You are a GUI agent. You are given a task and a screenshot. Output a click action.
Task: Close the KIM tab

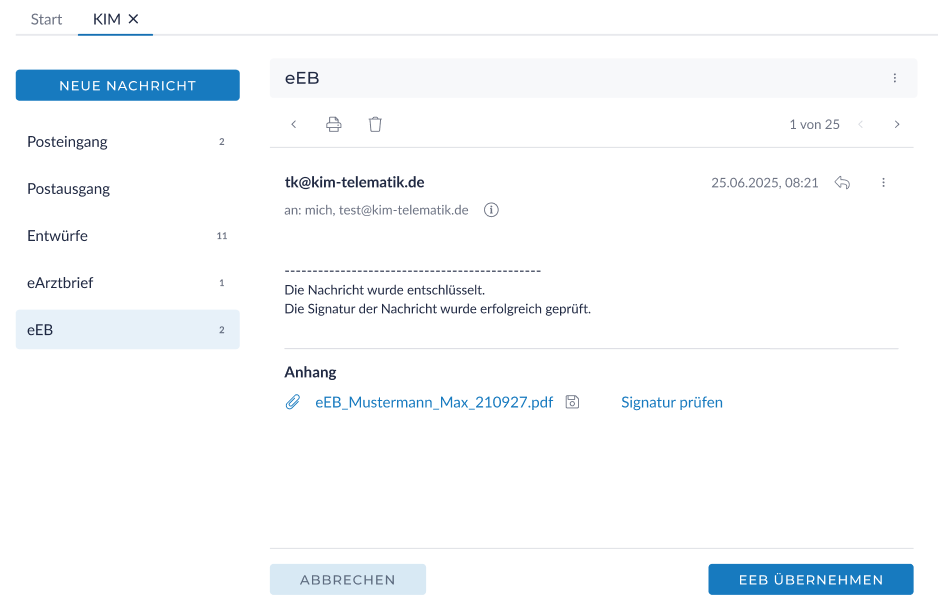click(133, 19)
